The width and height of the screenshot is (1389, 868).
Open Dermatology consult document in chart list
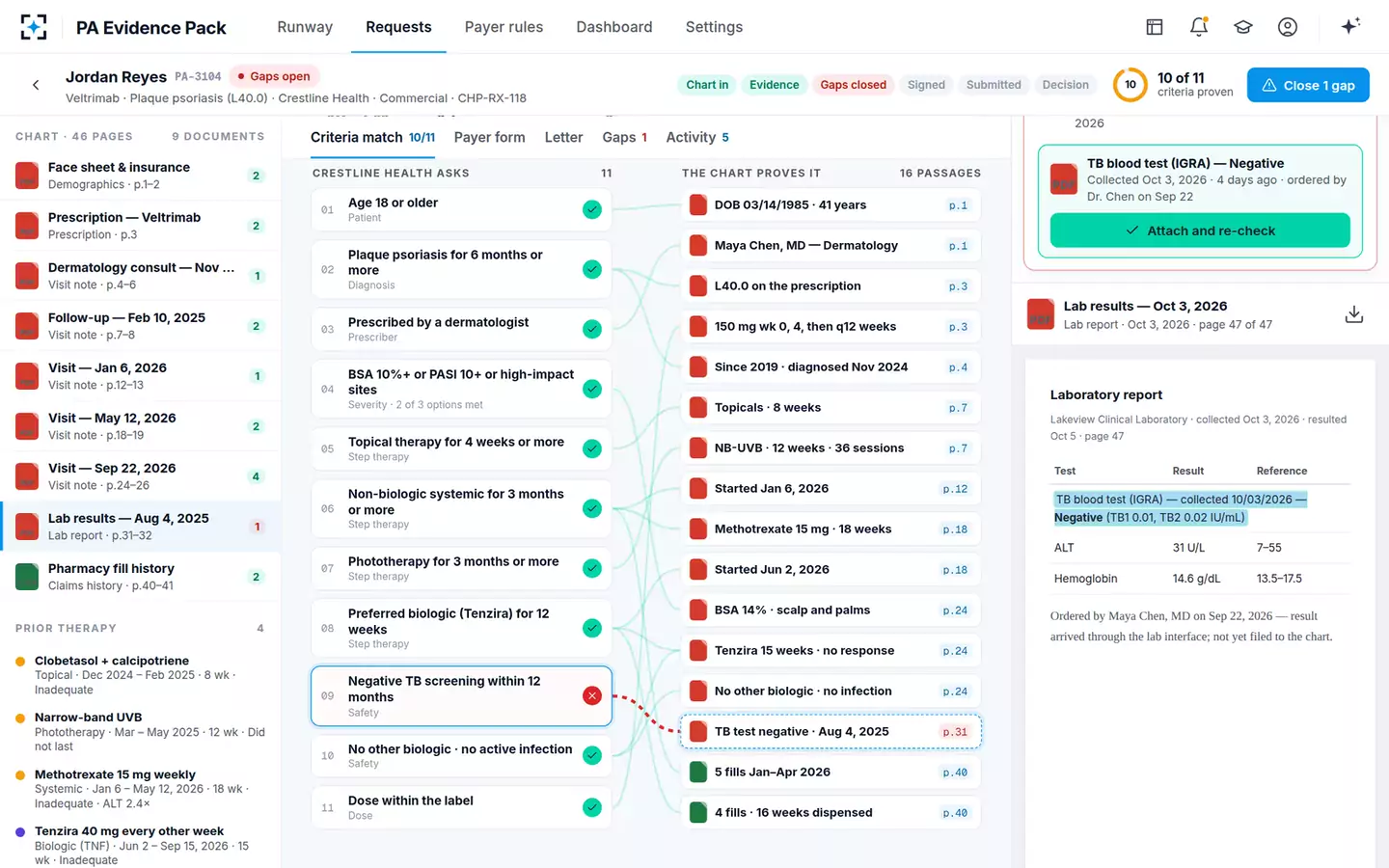[141, 276]
